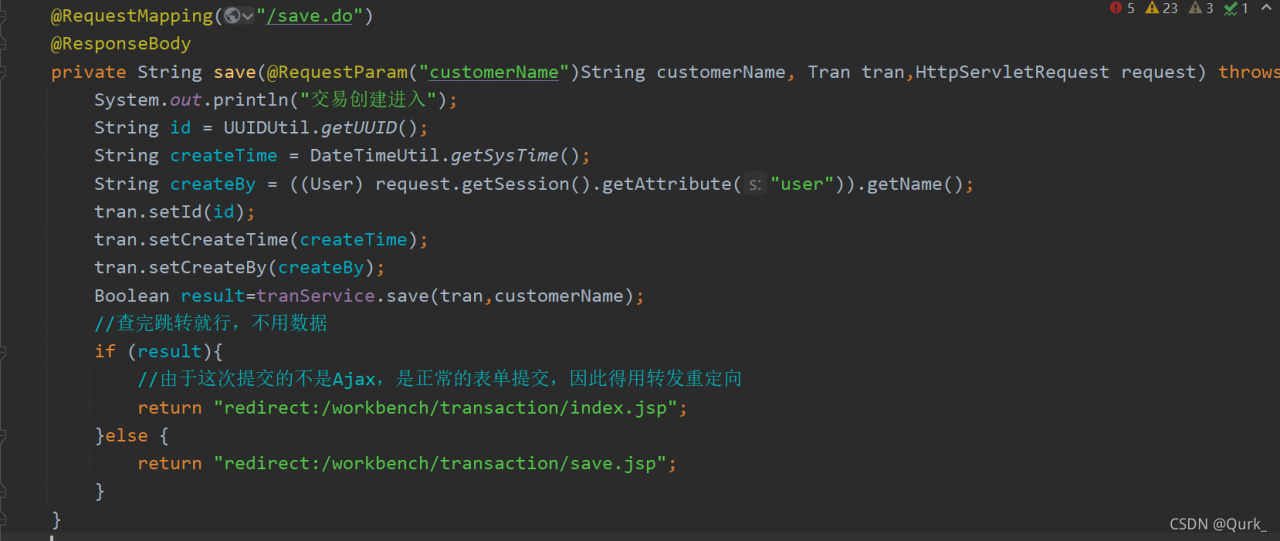Viewport: 1280px width, 541px height.
Task: Click the save.jsp redirect string
Action: [446, 464]
